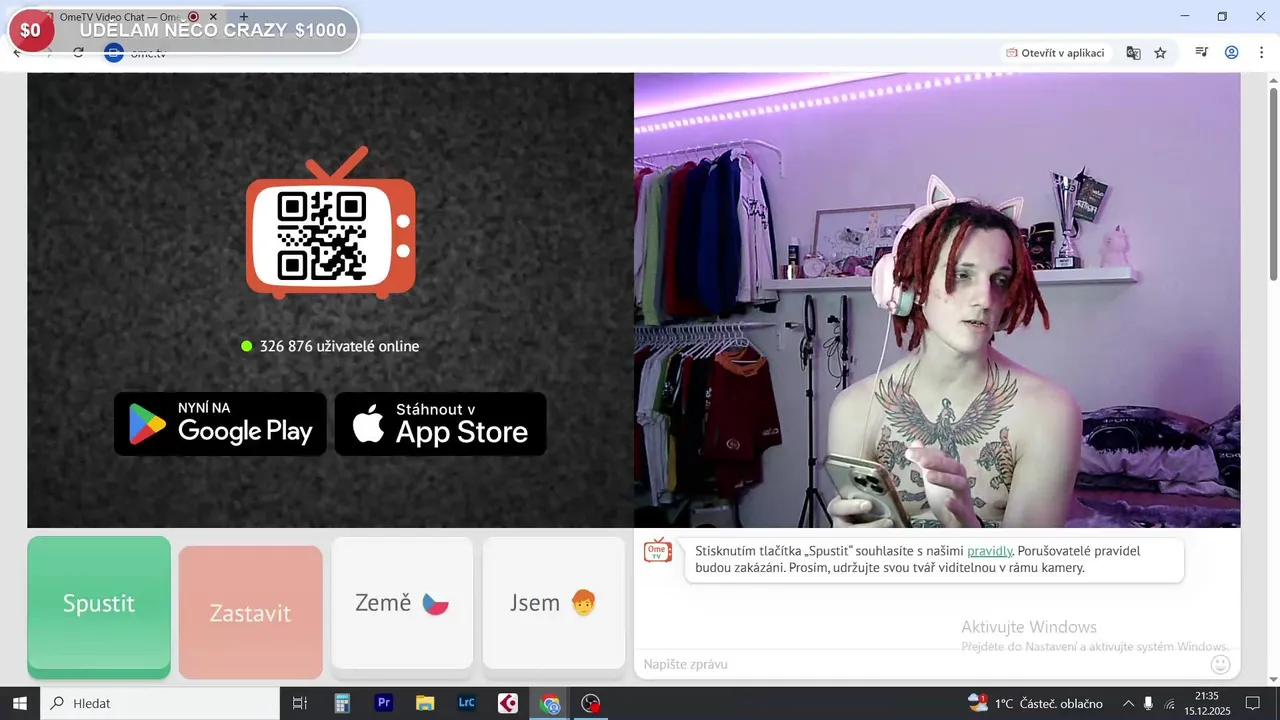Open Lightroom Classic from the taskbar
1280x720 pixels.
tap(467, 703)
